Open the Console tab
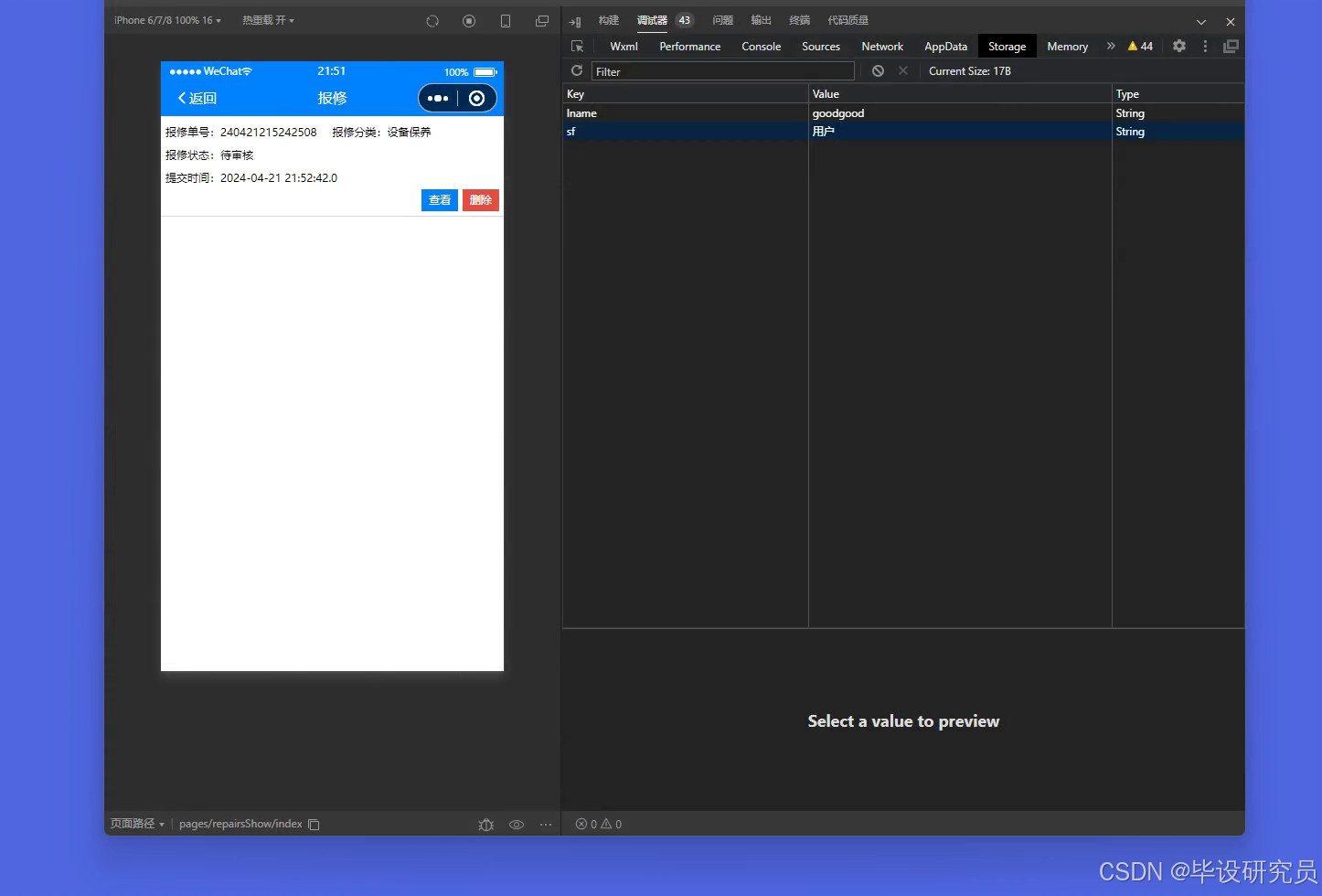1322x896 pixels. point(762,47)
